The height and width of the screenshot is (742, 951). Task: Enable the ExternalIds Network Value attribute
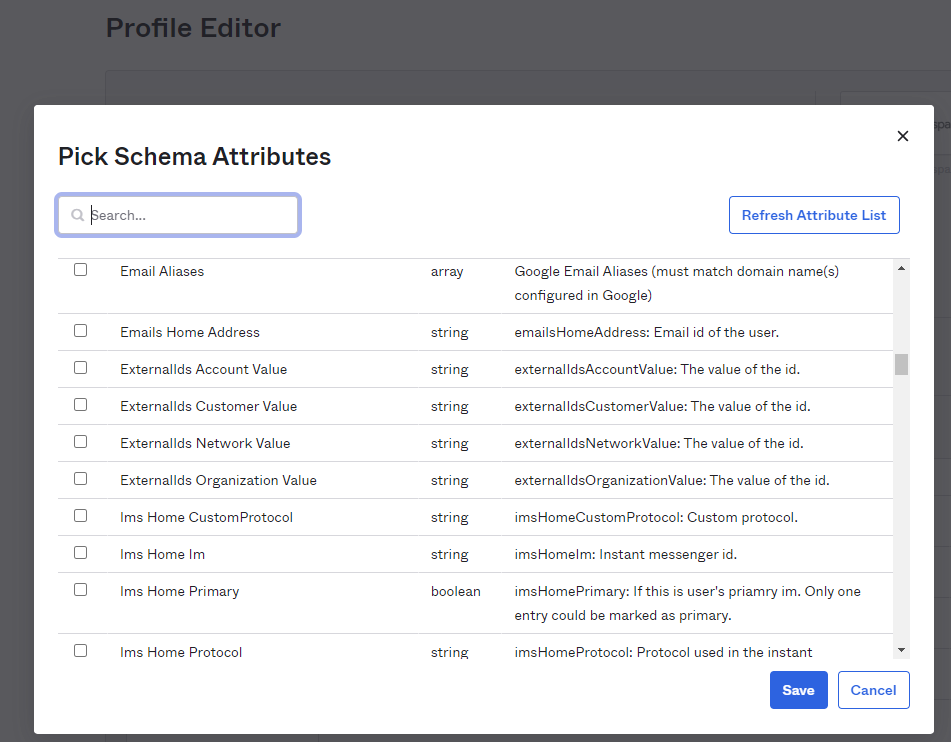[80, 442]
